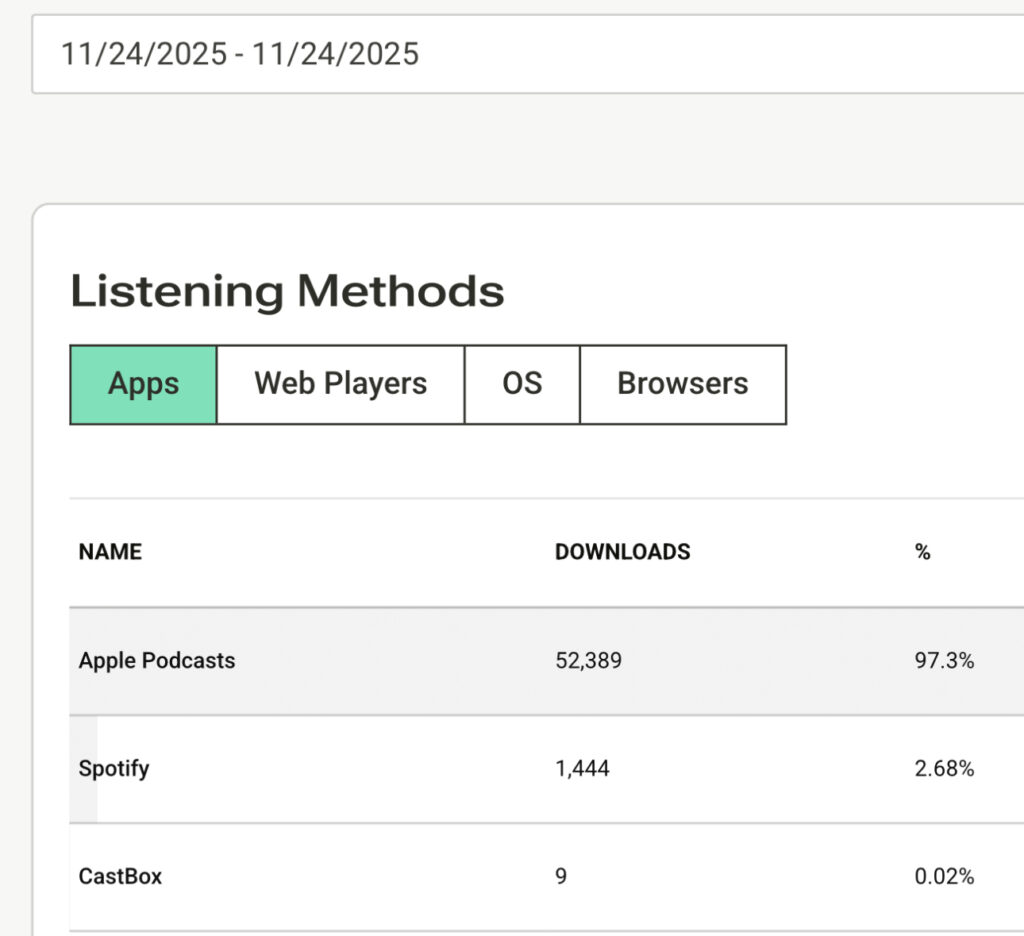Viewport: 1024px width, 936px height.
Task: Open the OS tab
Action: pos(522,384)
